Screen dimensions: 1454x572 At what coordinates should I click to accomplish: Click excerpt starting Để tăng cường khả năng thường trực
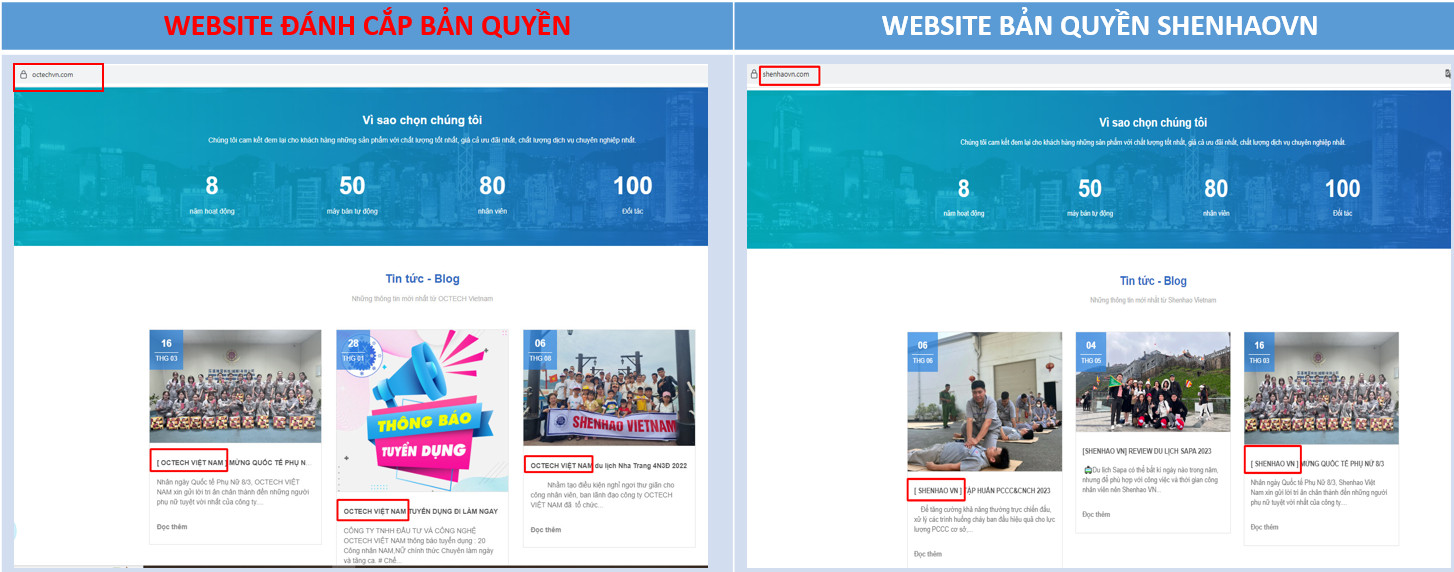(984, 520)
